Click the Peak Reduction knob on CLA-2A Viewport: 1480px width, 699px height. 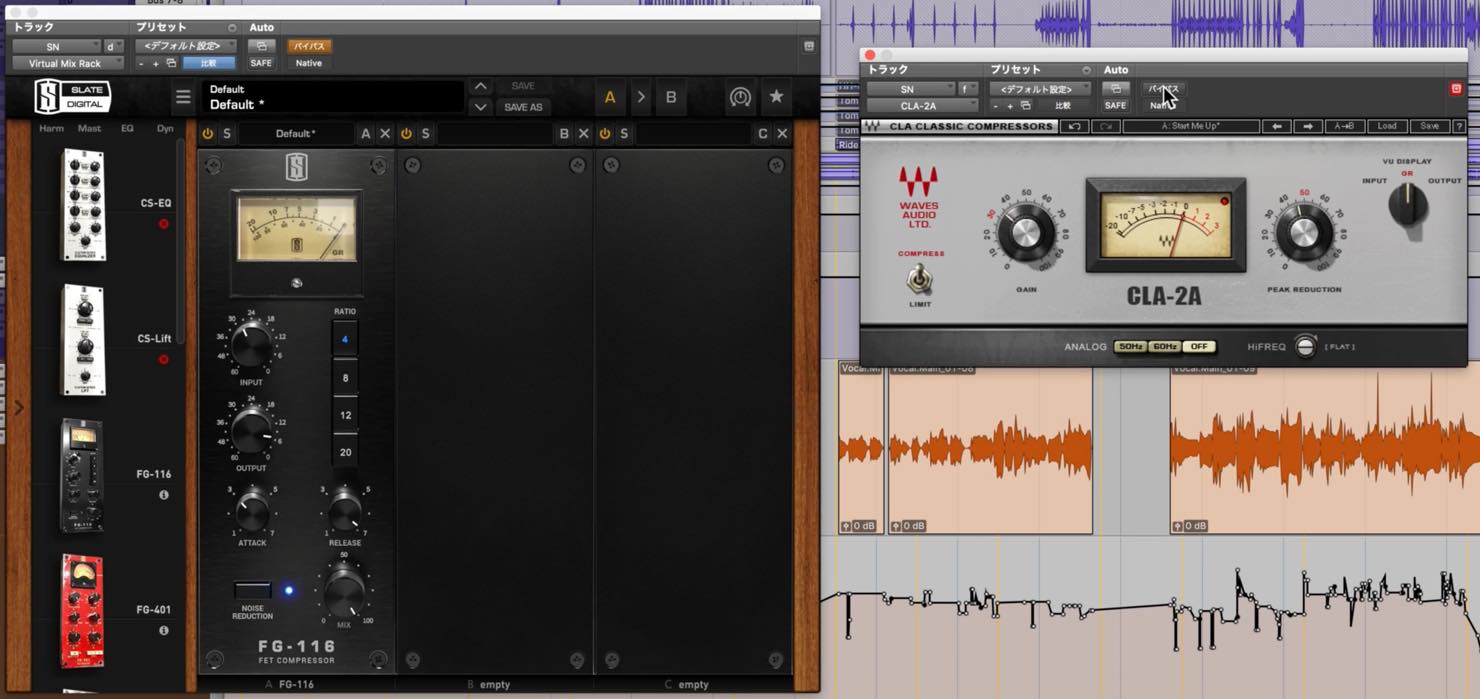coord(1303,232)
